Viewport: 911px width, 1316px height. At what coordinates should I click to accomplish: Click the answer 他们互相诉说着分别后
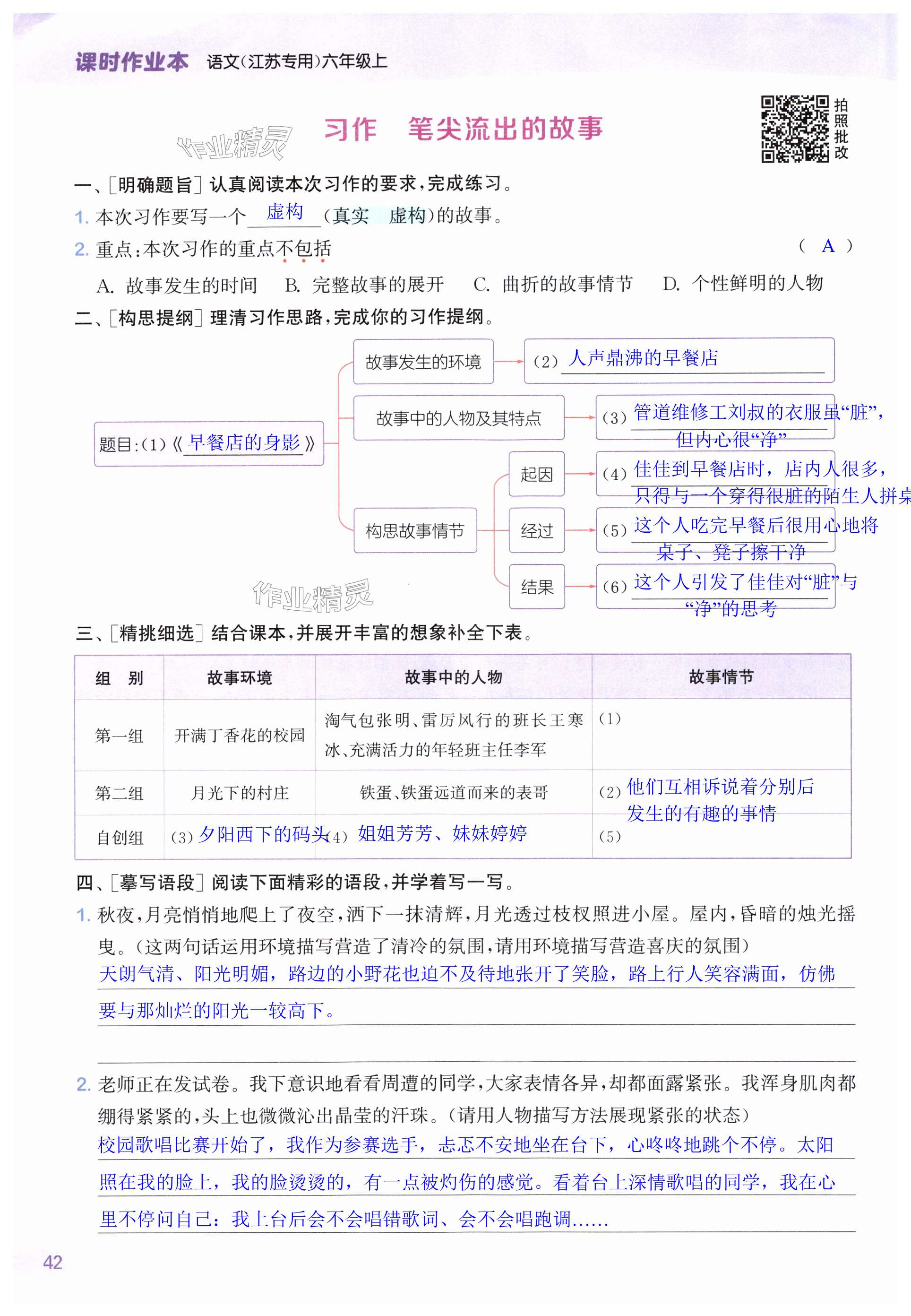721,787
